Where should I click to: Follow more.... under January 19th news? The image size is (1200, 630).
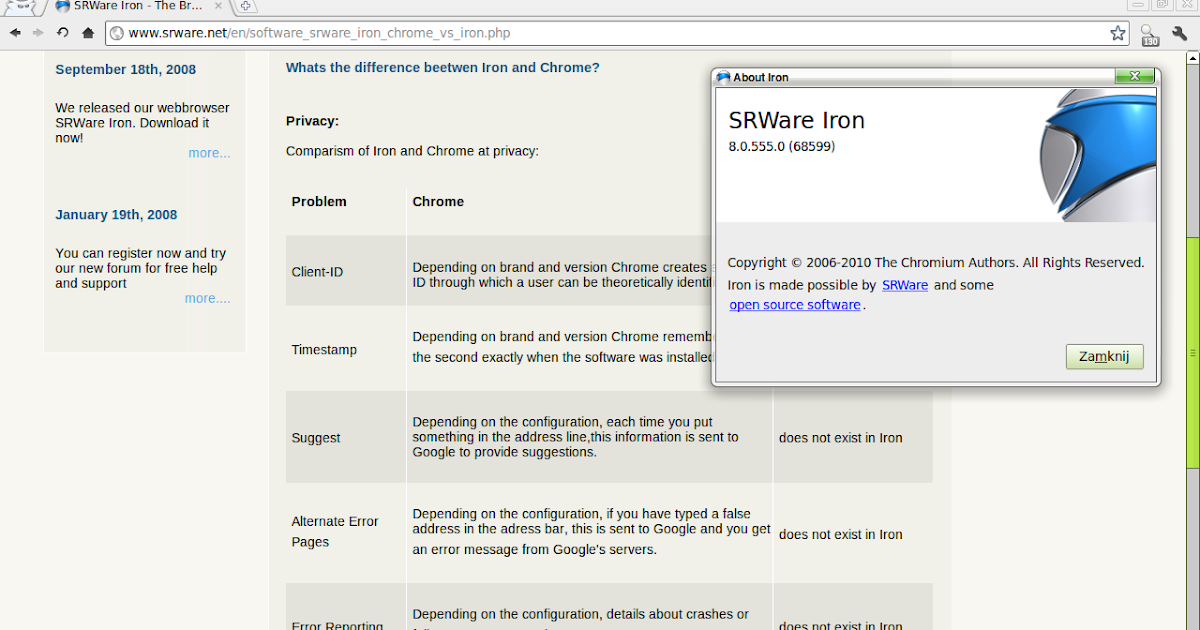207,298
